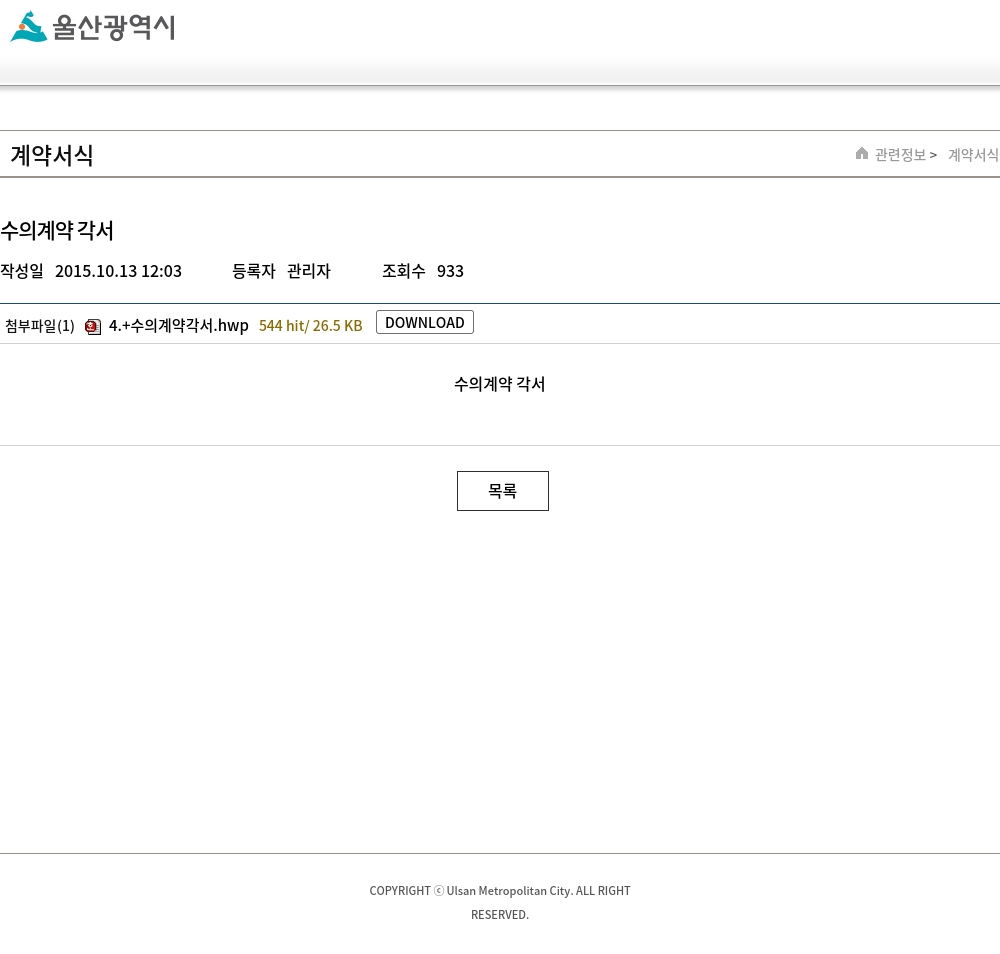Screen dimensions: 1000x954
Task: Click the date 2015.10.13 12:03
Action: click(x=118, y=271)
